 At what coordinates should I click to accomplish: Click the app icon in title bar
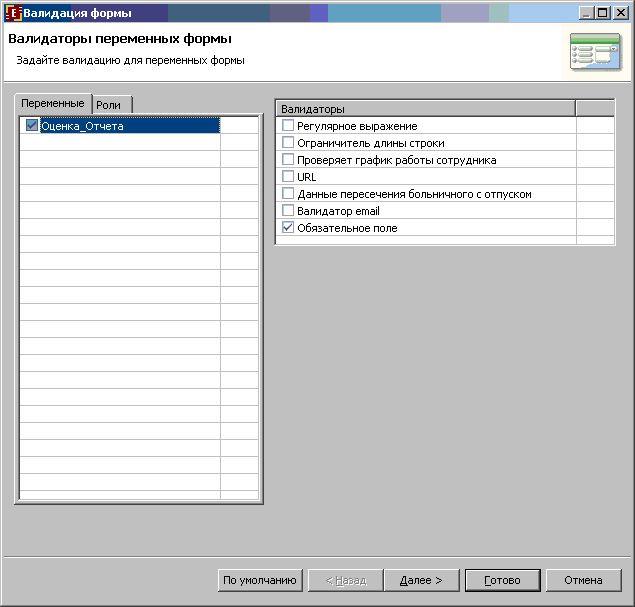coord(13,13)
